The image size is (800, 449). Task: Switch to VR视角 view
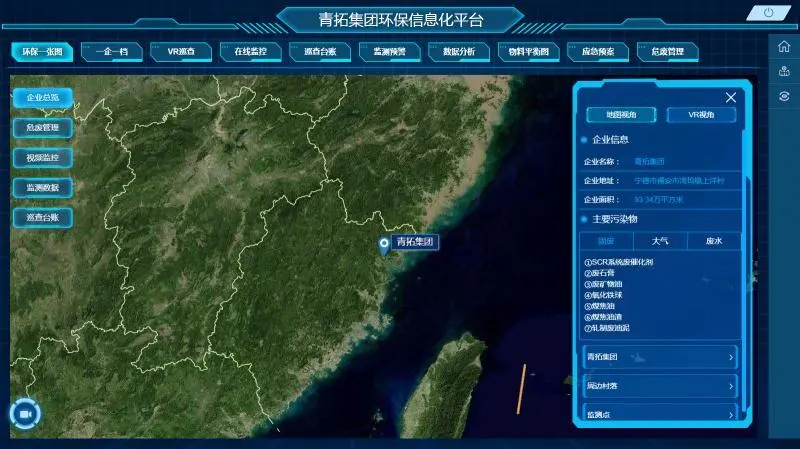701,115
